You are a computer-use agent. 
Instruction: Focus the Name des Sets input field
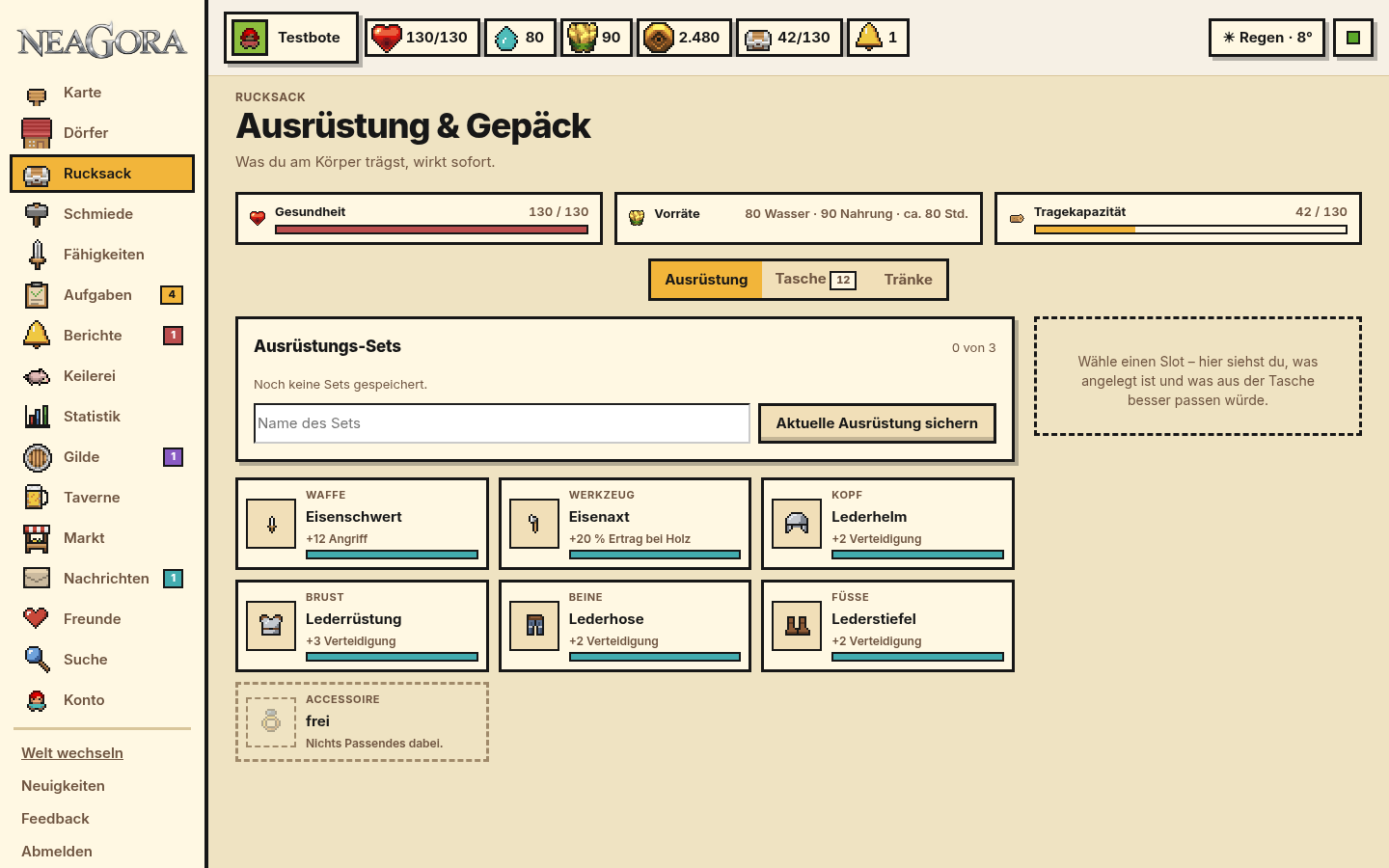[502, 423]
